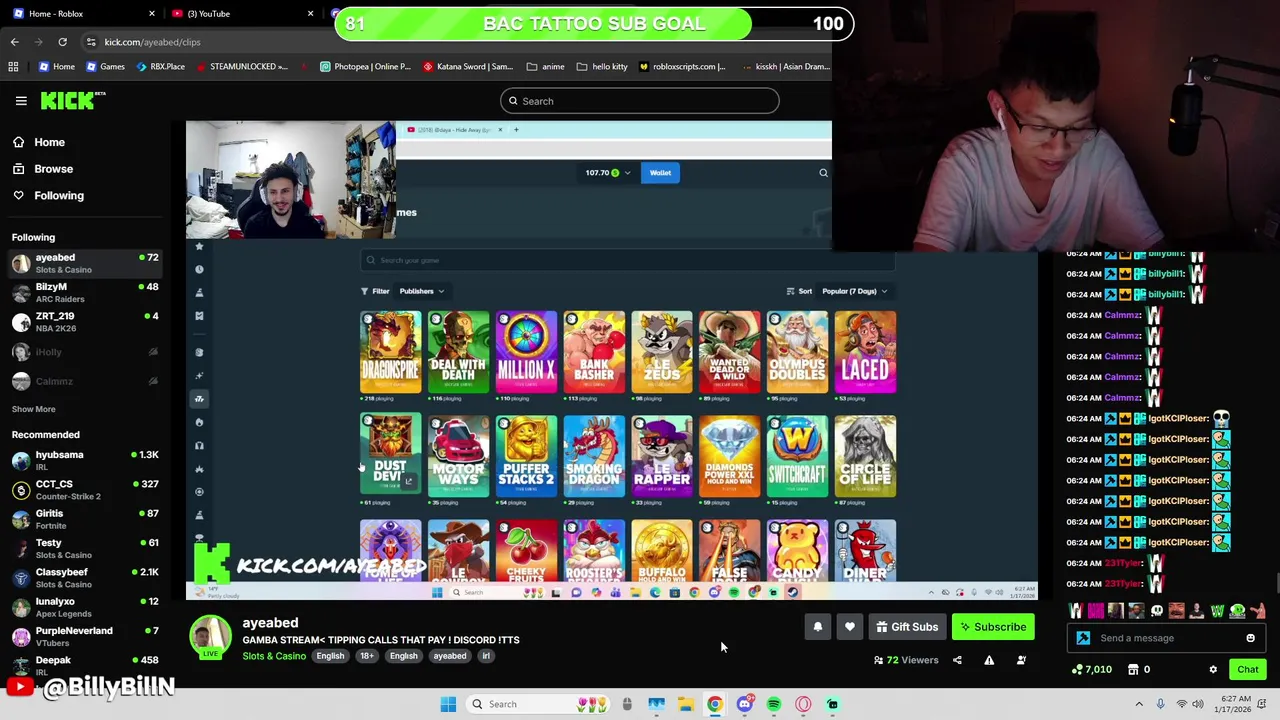
Task: Open Google Chrome from the taskbar
Action: tap(715, 704)
